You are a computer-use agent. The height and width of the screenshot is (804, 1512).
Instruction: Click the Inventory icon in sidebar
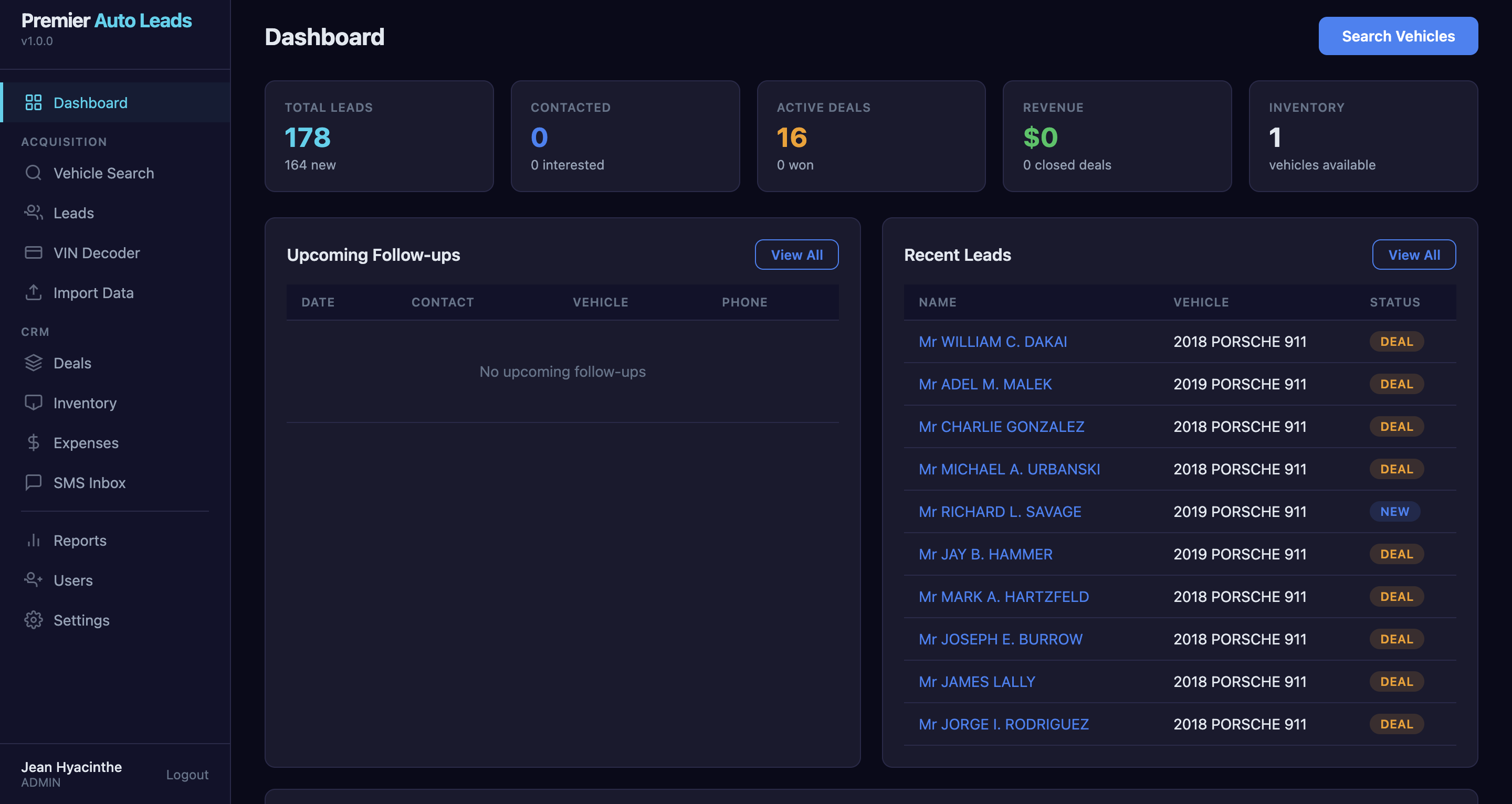34,403
